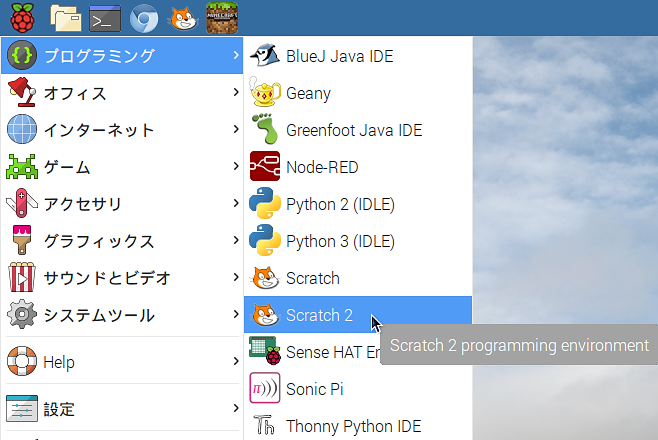This screenshot has height=440, width=658.
Task: Open the Help menu label
Action: pos(59,362)
